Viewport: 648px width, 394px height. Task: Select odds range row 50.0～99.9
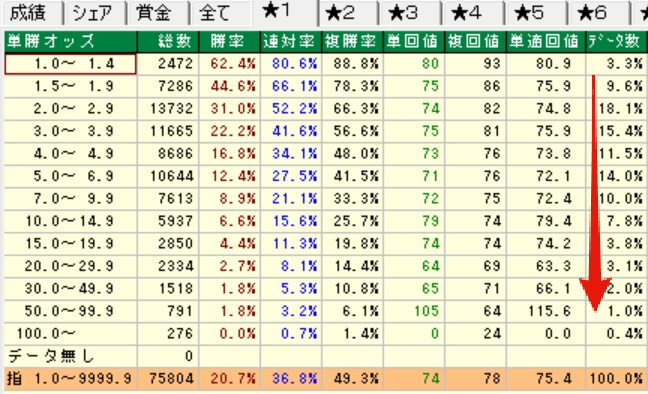70,311
